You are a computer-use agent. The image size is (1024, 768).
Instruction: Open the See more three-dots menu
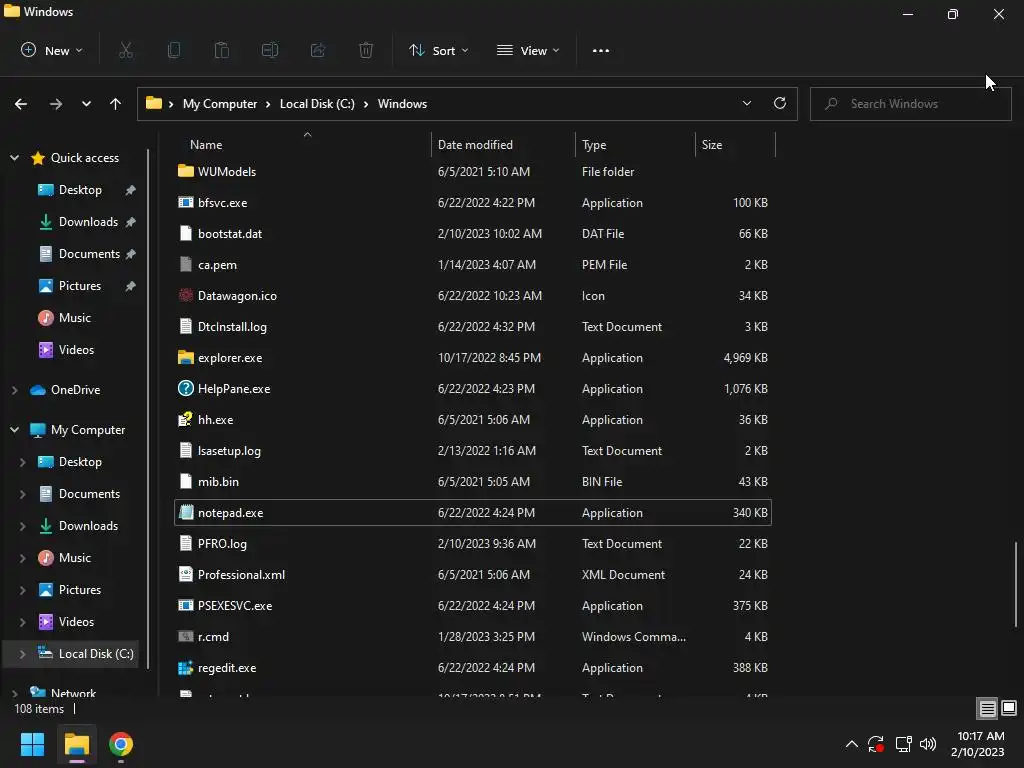point(601,50)
